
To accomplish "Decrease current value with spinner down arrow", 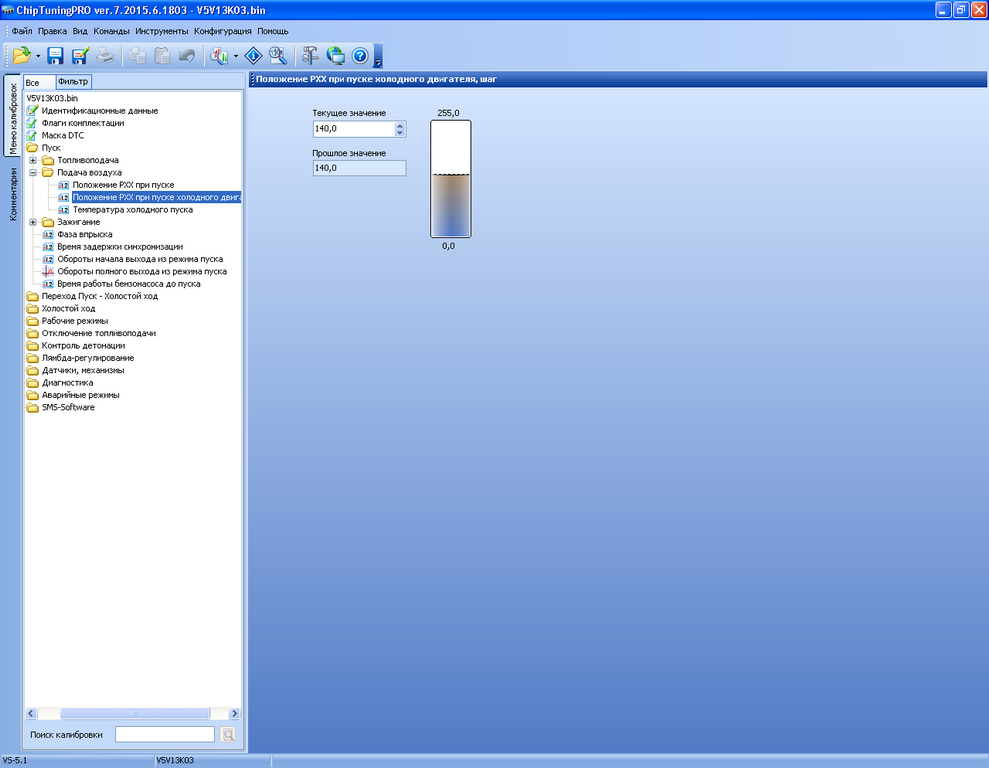I will pyautogui.click(x=400, y=132).
